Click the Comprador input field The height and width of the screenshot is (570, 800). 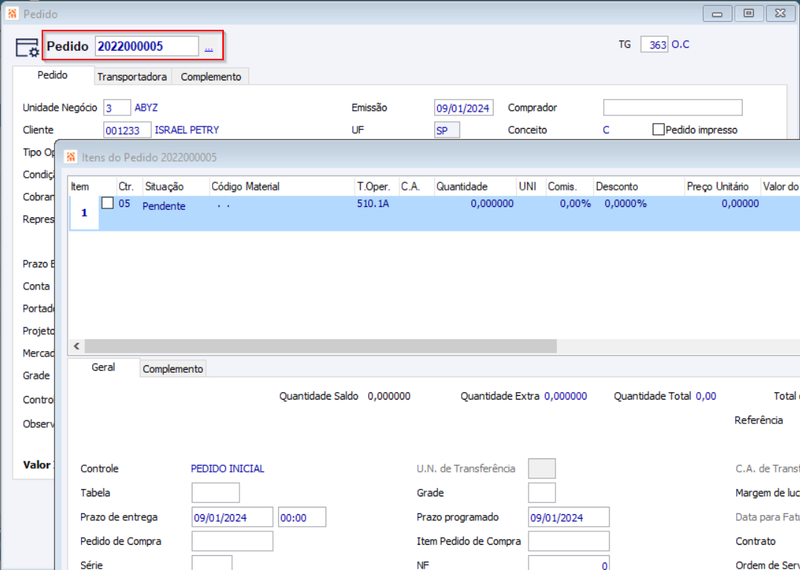click(672, 108)
